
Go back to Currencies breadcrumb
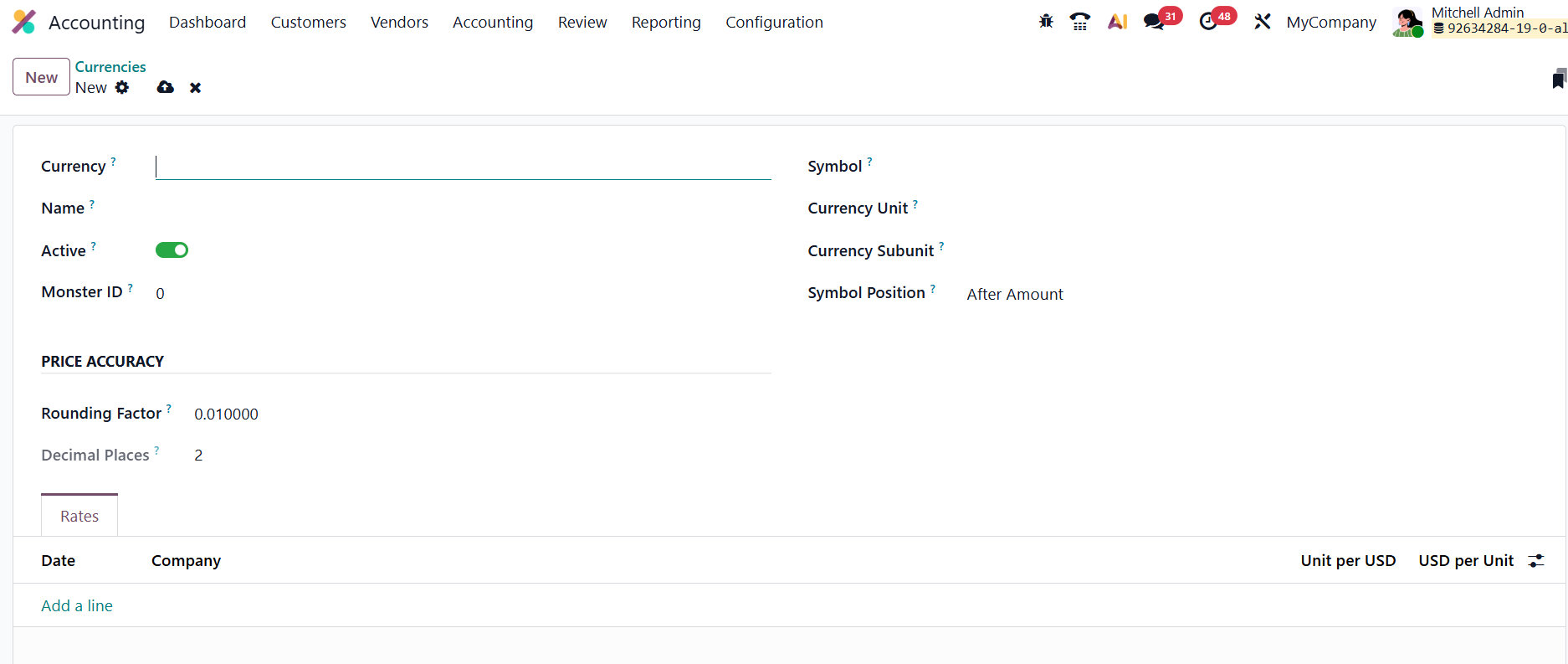click(110, 66)
